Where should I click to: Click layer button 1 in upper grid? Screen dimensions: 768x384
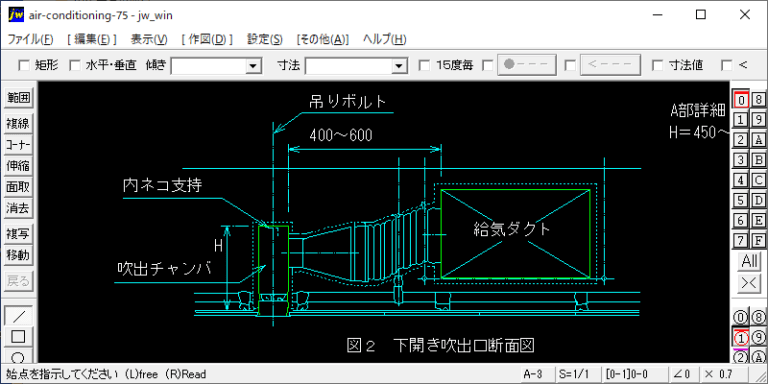click(x=741, y=120)
